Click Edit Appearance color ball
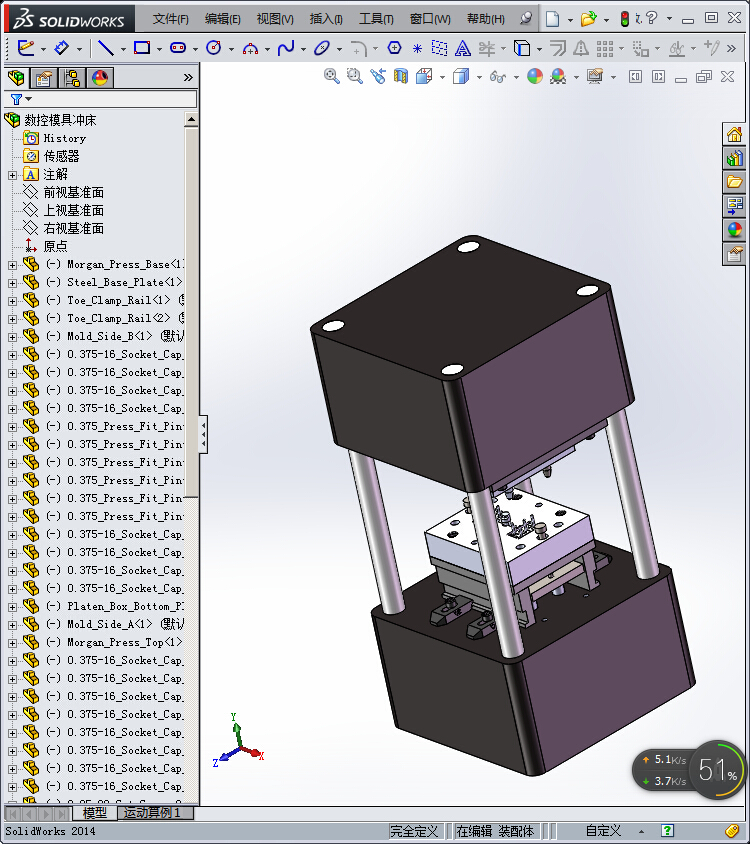The image size is (750, 844). pyautogui.click(x=535, y=76)
